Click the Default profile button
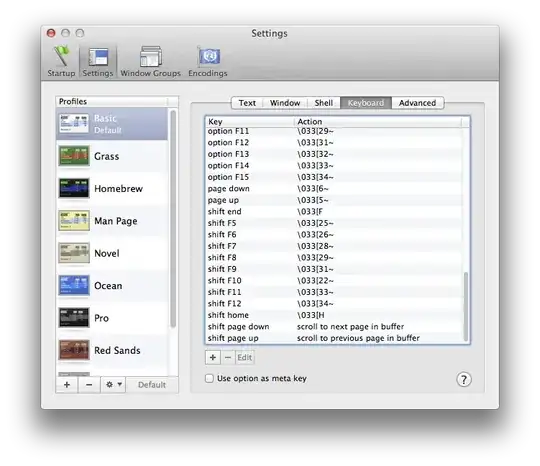Image resolution: width=540 pixels, height=466 pixels. (152, 385)
